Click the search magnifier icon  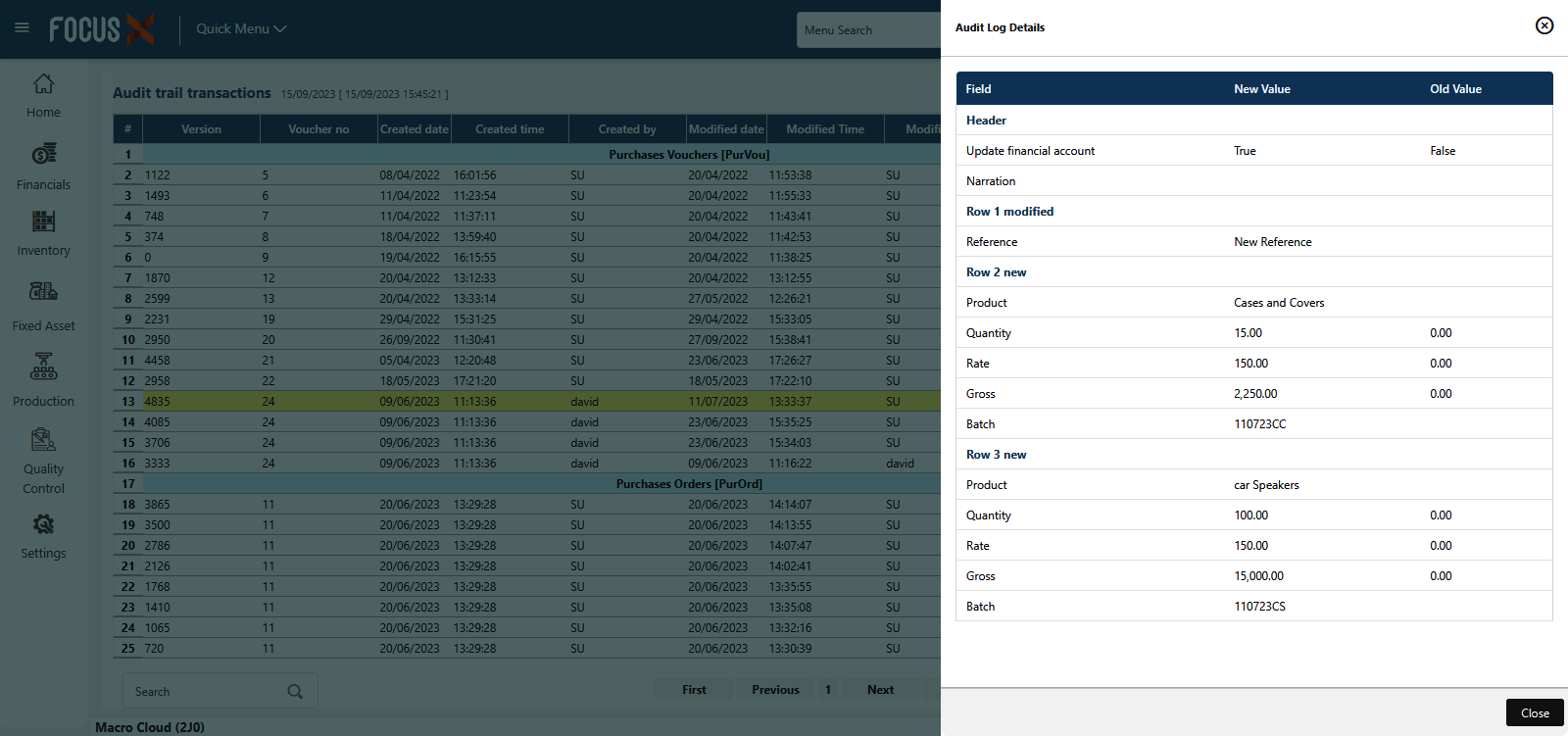point(295,692)
